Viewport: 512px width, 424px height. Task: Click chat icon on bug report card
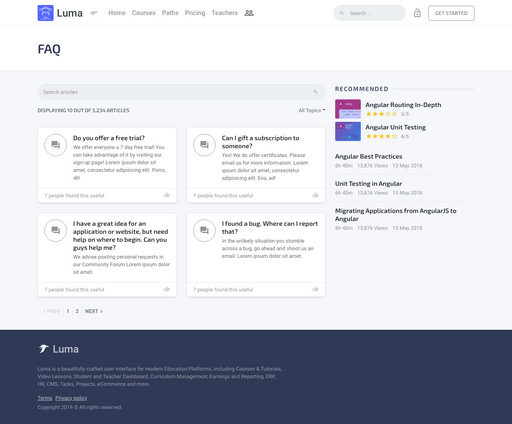tap(204, 230)
